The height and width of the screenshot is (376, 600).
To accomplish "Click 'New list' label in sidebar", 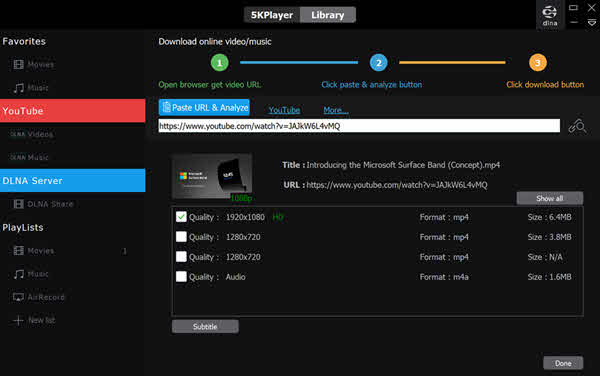I will (x=42, y=320).
